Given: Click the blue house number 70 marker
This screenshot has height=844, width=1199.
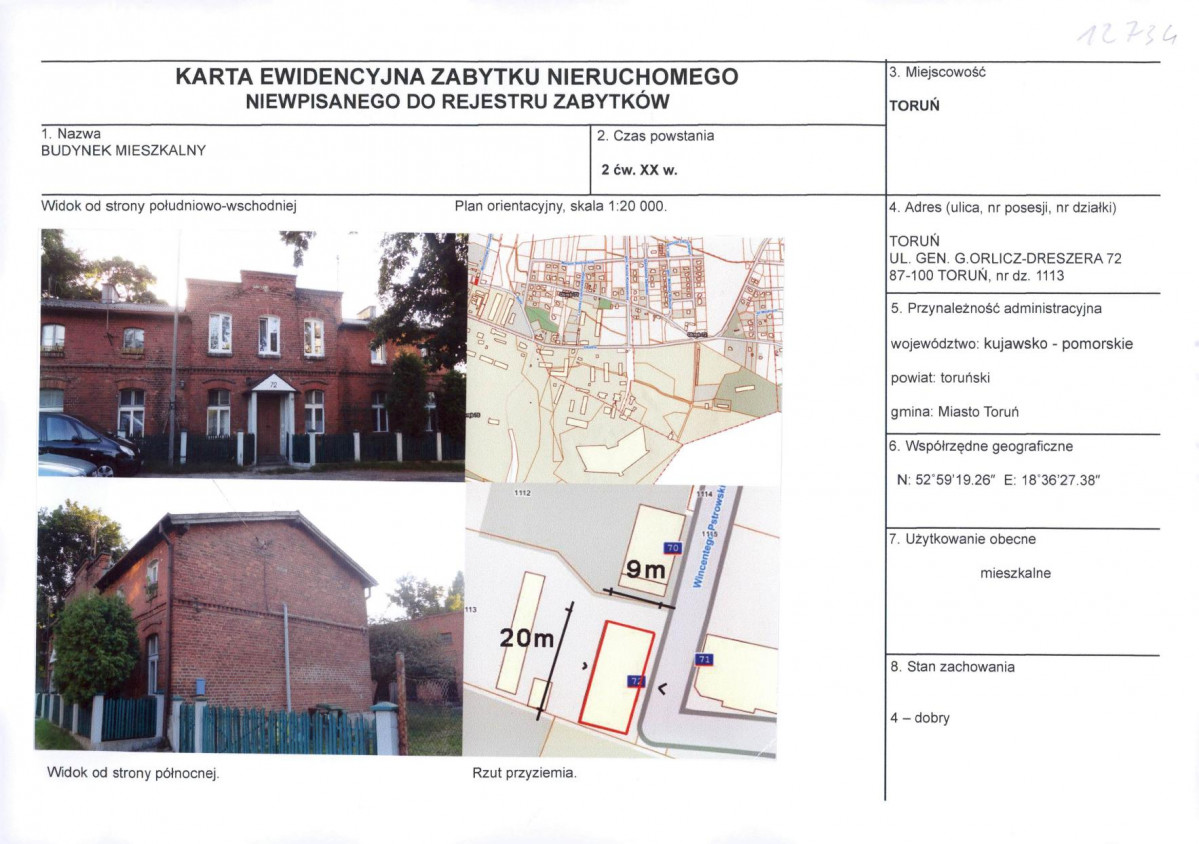Looking at the screenshot, I should pyautogui.click(x=672, y=548).
